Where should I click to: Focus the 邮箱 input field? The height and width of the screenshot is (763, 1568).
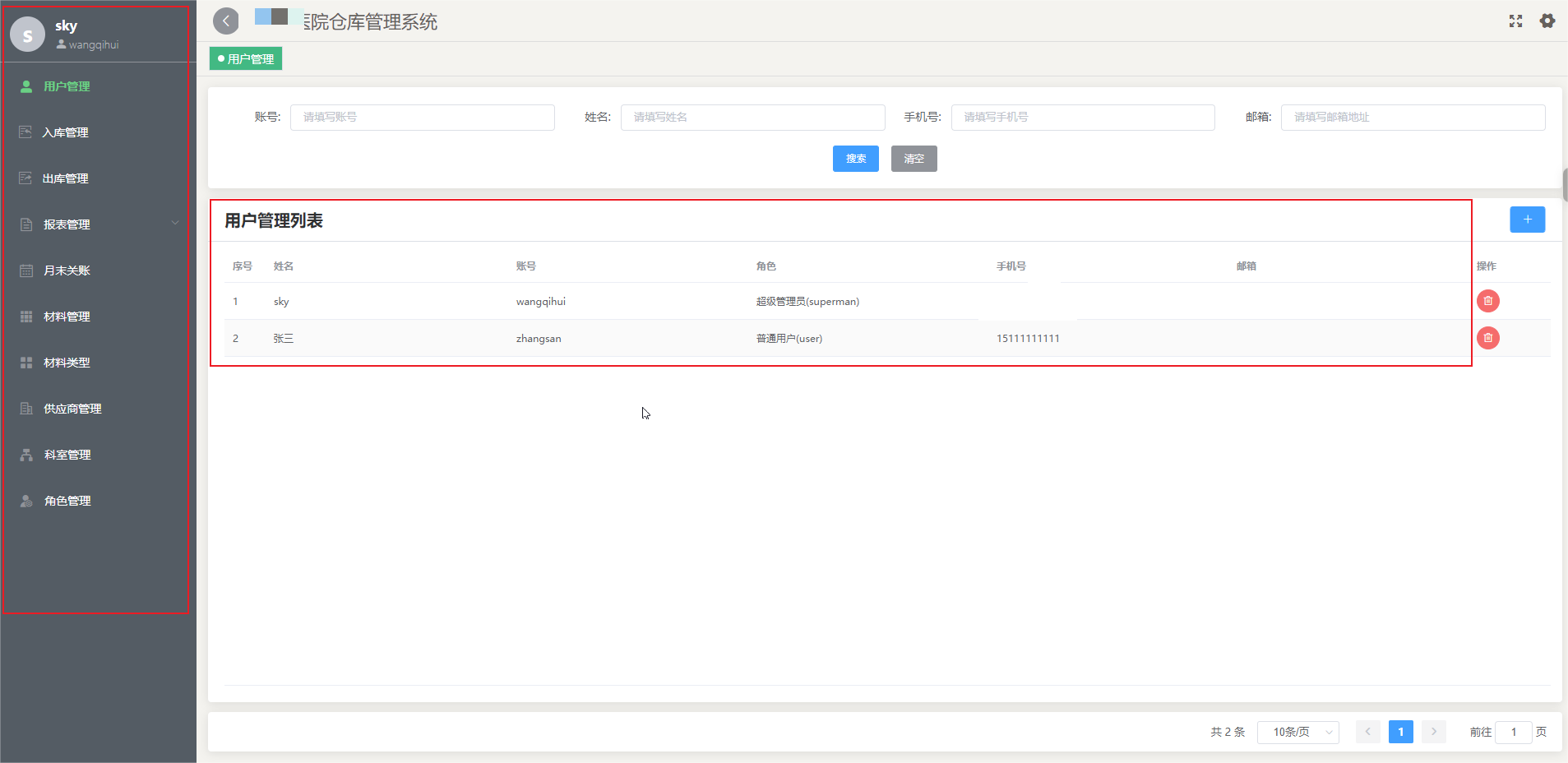pos(1413,117)
